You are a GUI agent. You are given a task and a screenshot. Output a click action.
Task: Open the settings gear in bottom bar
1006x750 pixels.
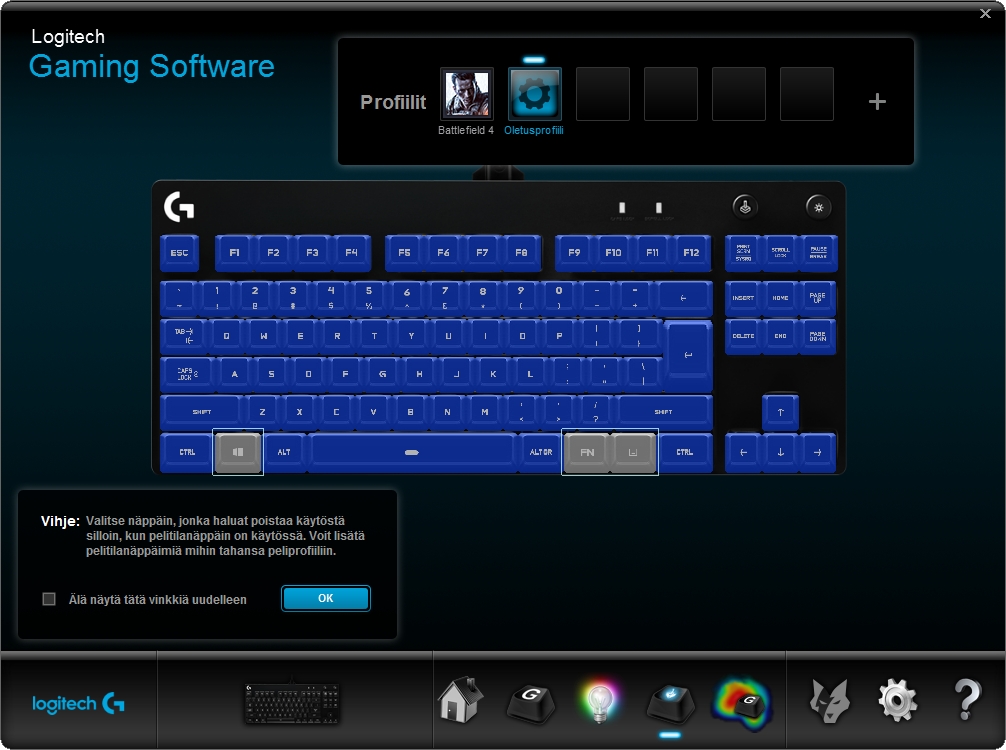click(898, 701)
